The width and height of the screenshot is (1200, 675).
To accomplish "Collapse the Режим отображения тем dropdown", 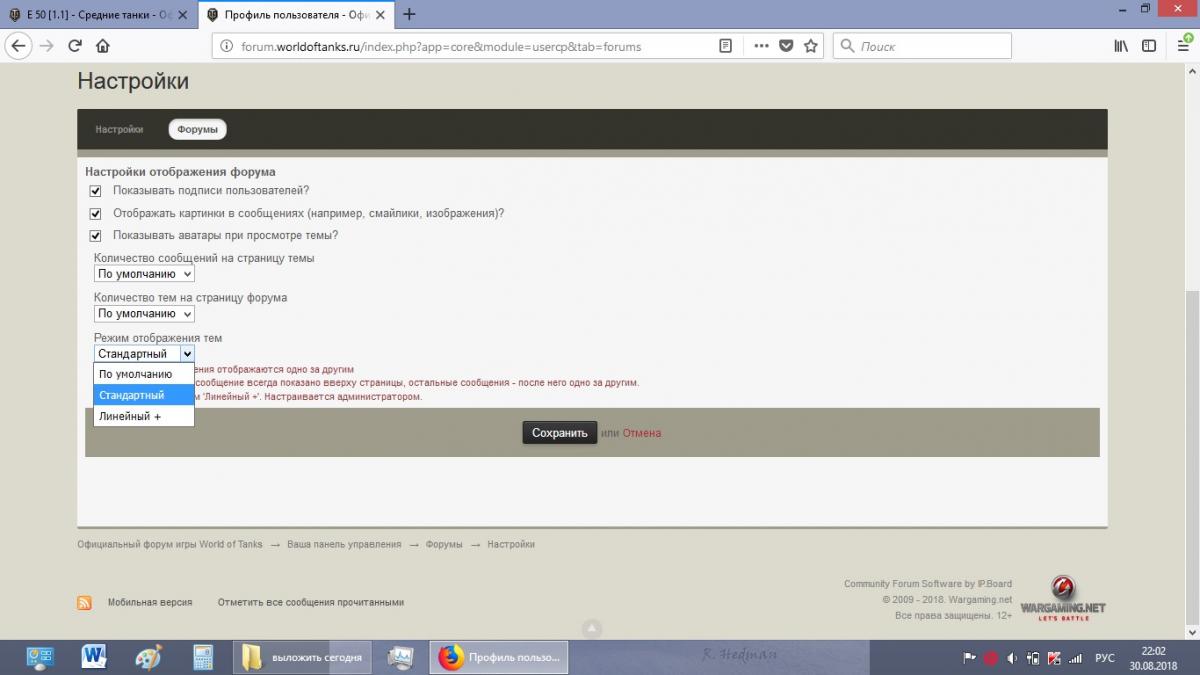I will [144, 354].
